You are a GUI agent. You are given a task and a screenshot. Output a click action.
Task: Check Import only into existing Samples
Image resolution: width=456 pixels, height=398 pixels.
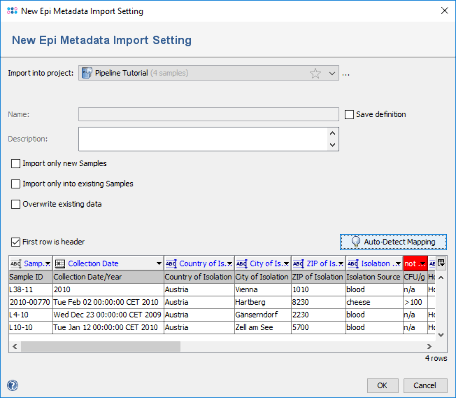click(x=15, y=184)
